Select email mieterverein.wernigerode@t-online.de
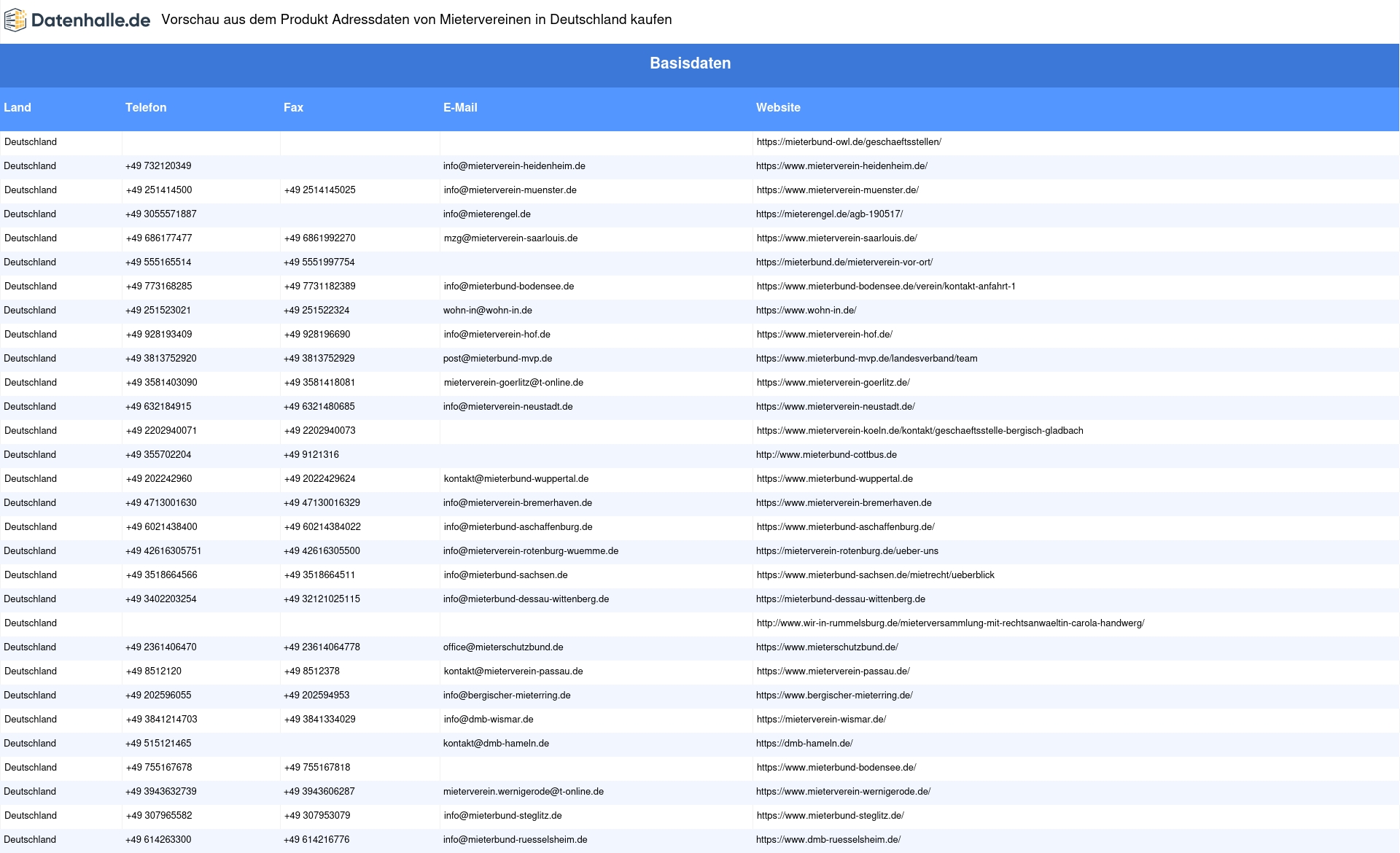Image resolution: width=1400 pixels, height=853 pixels. point(524,792)
